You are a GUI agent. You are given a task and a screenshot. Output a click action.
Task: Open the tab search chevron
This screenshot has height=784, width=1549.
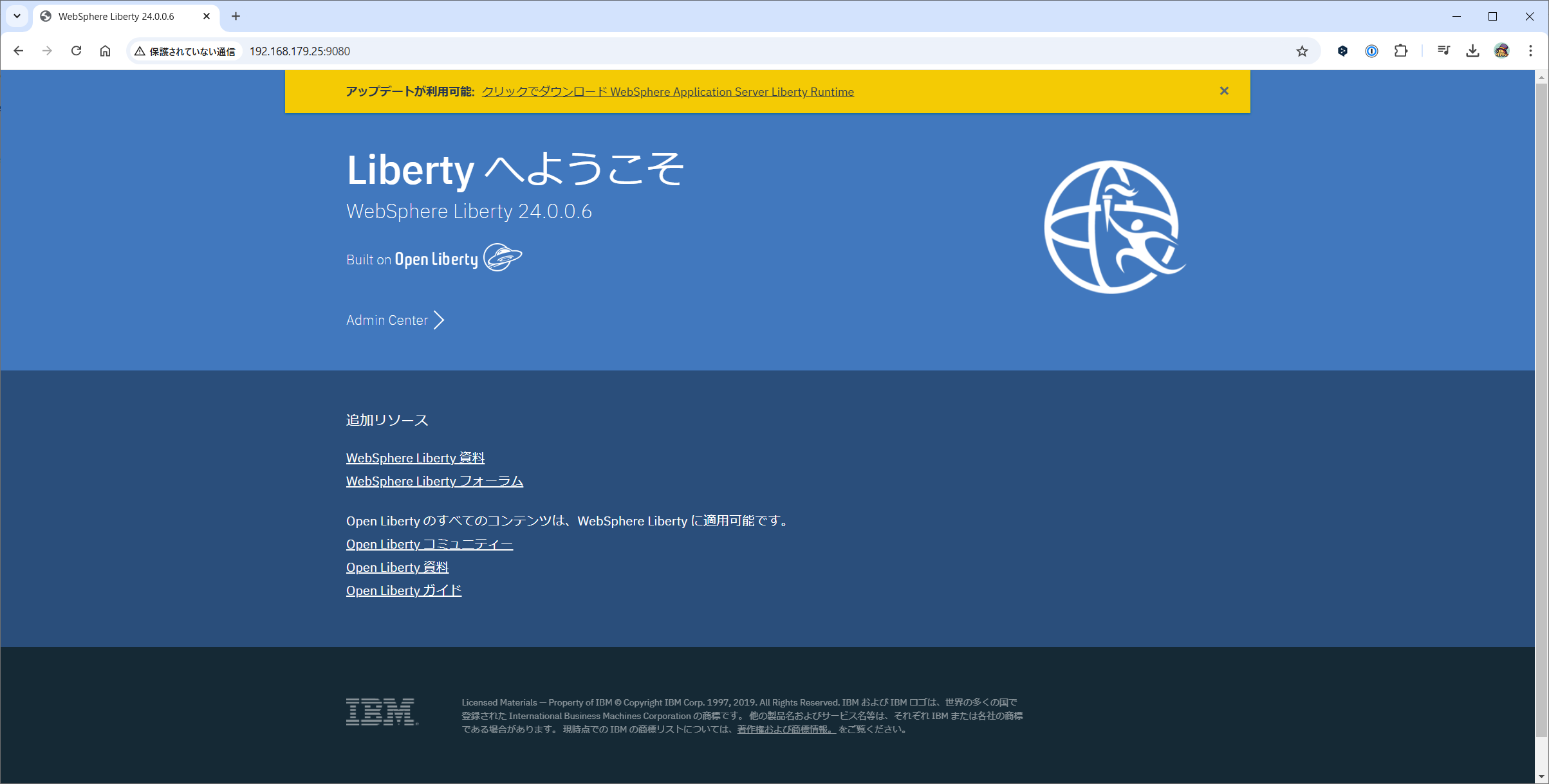pos(16,16)
